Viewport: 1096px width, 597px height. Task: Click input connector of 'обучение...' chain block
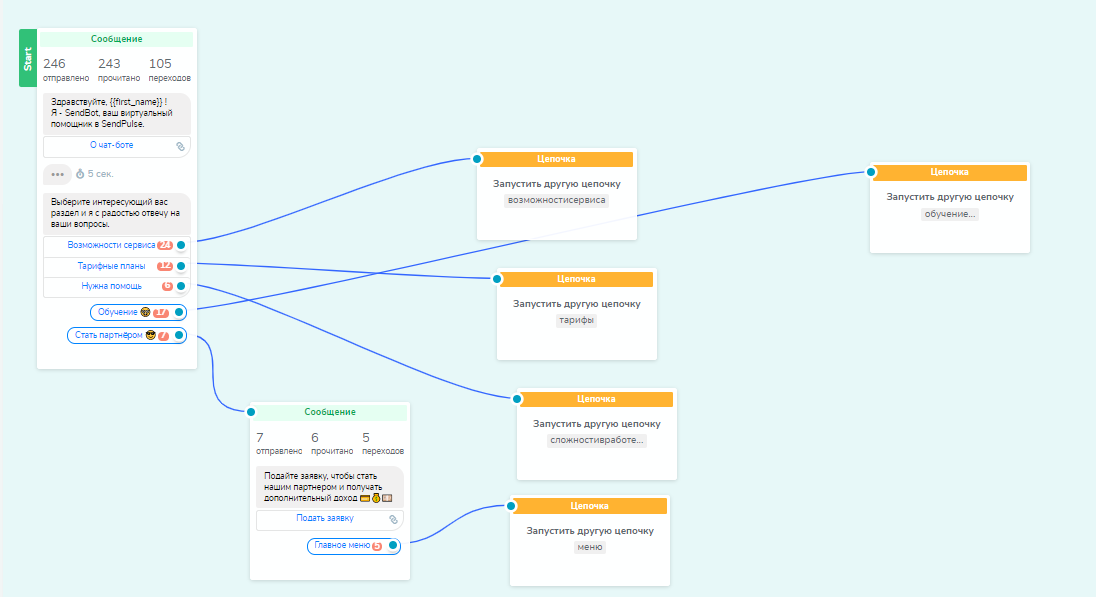(x=871, y=172)
